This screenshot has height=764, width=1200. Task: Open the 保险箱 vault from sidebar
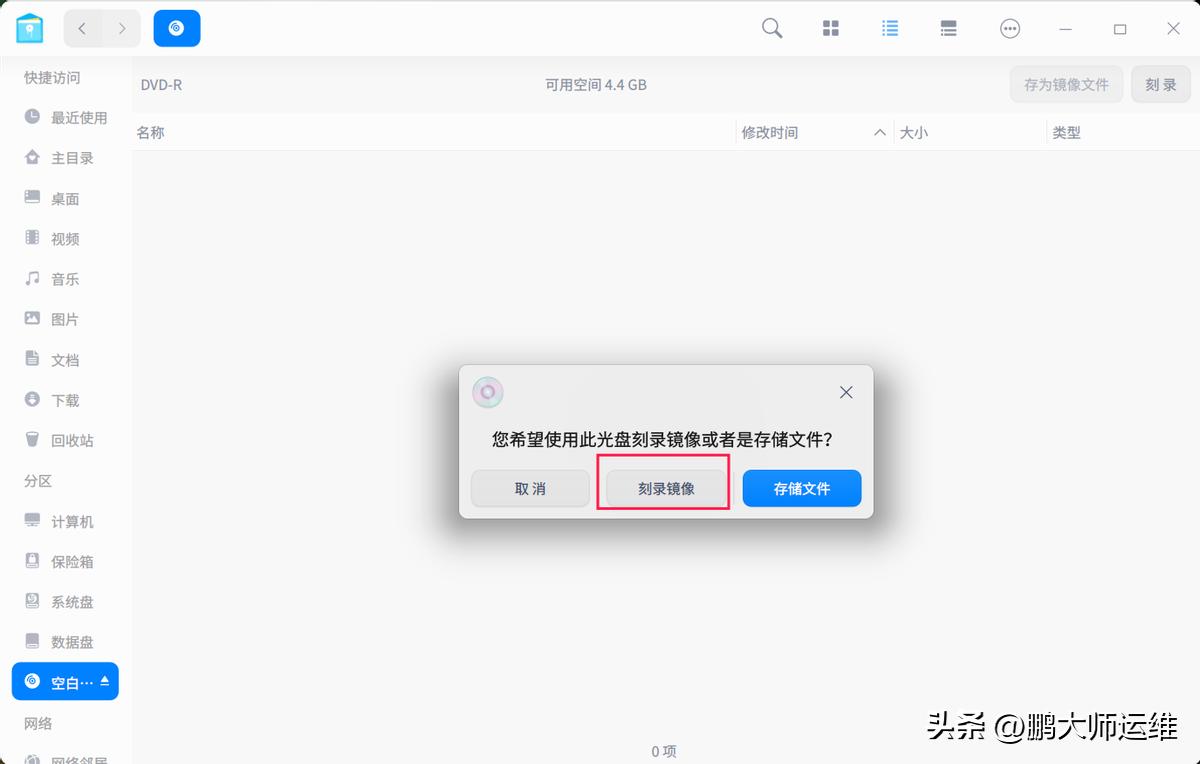click(68, 561)
